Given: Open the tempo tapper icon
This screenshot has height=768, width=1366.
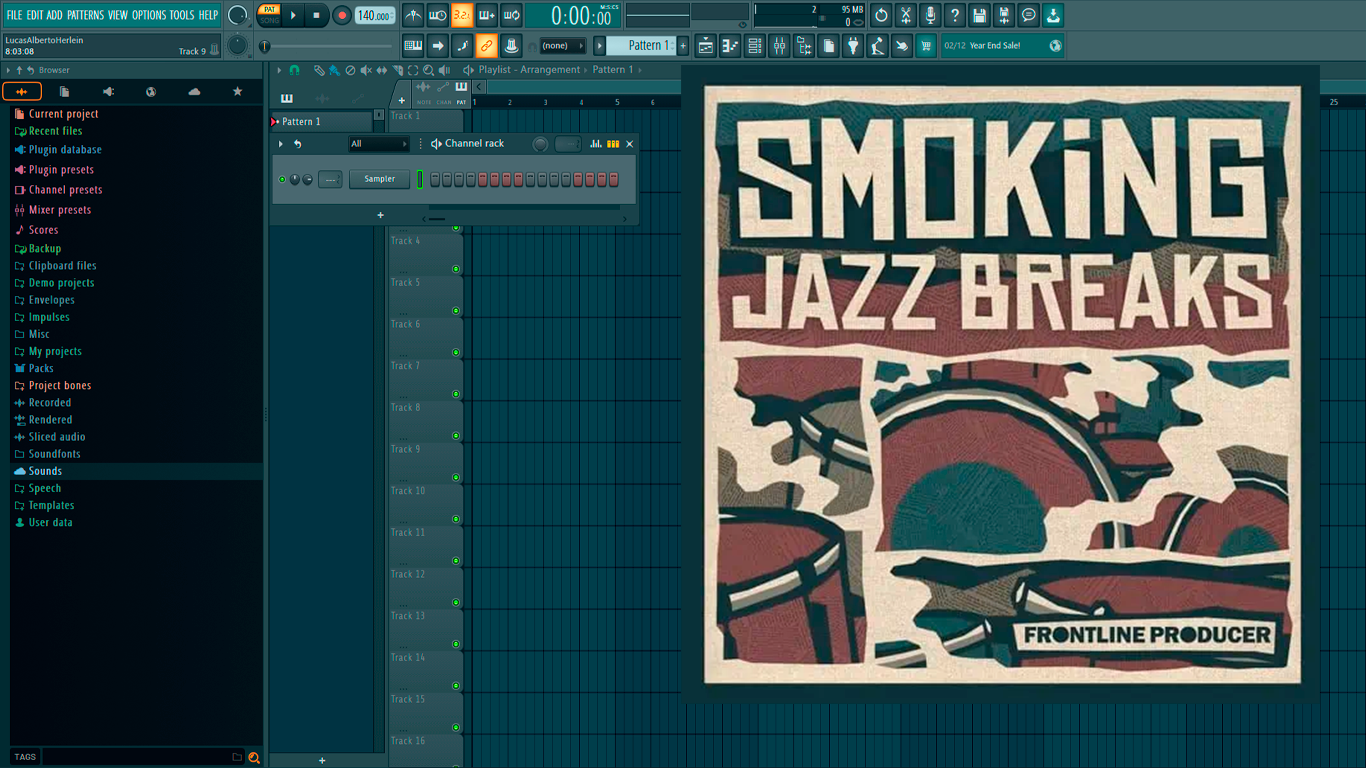Looking at the screenshot, I should [x=877, y=46].
